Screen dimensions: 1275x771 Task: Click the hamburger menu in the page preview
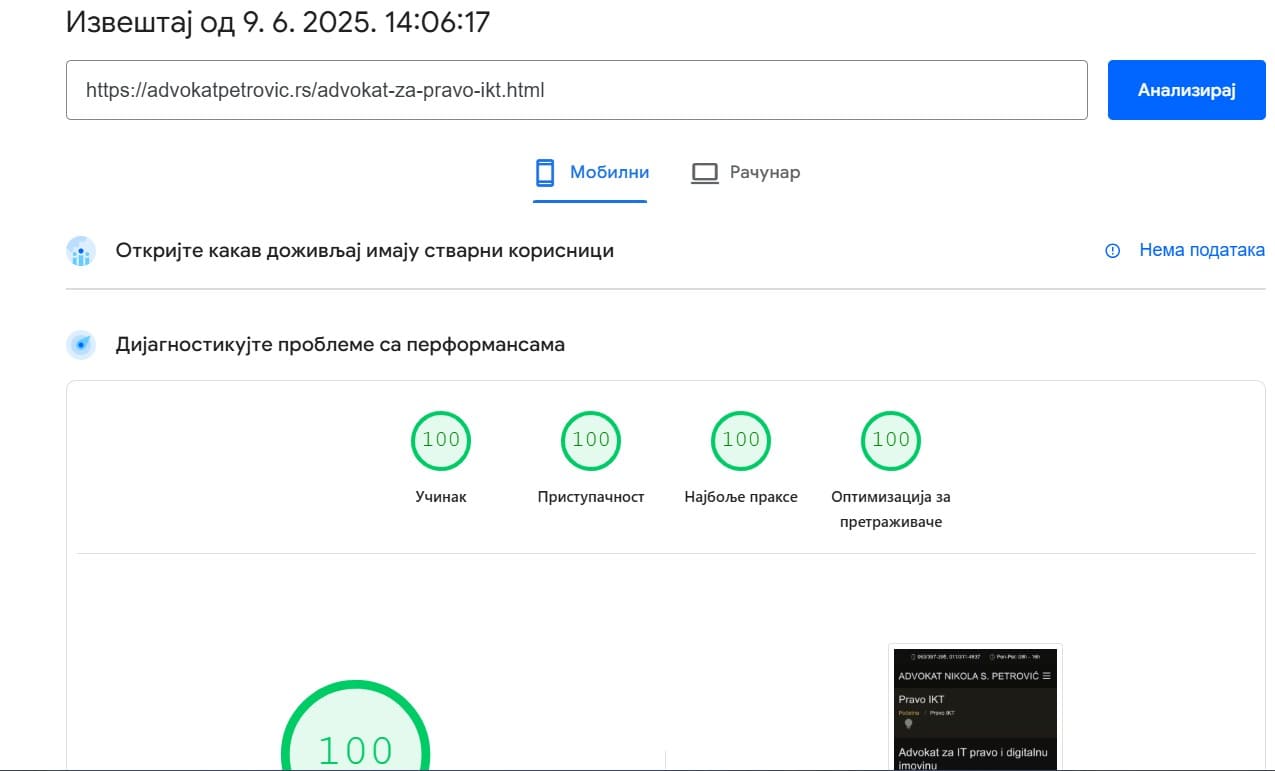tap(1047, 676)
